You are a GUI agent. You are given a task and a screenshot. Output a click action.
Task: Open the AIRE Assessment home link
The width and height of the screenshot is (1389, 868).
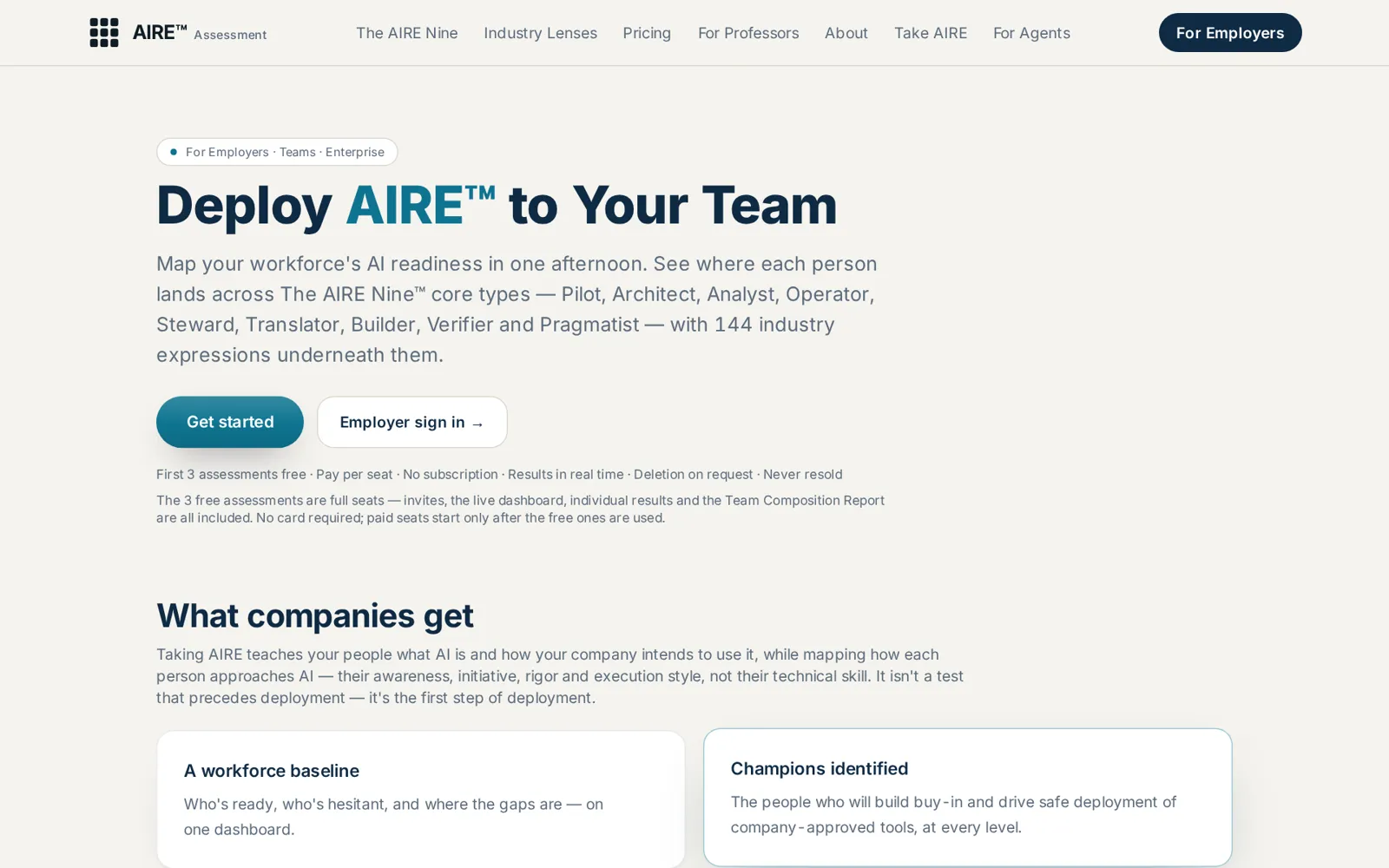tap(178, 33)
